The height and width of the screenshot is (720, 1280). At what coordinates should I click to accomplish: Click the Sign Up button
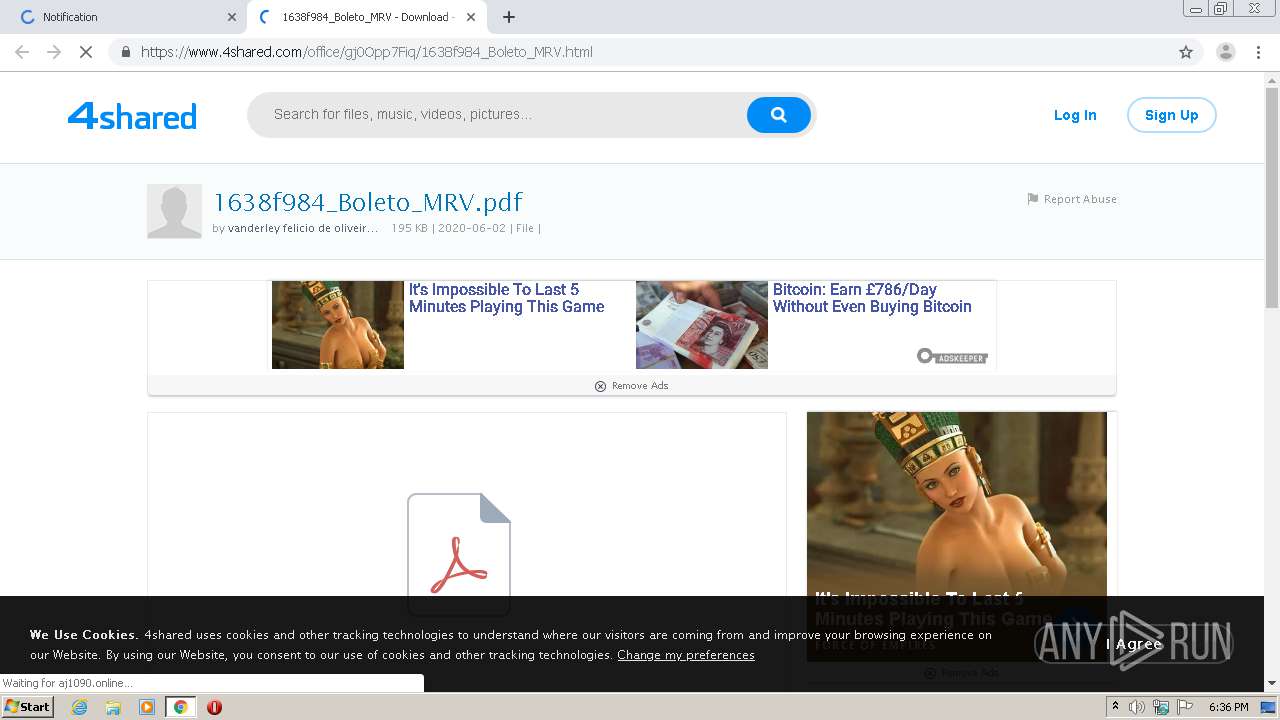coord(1171,115)
